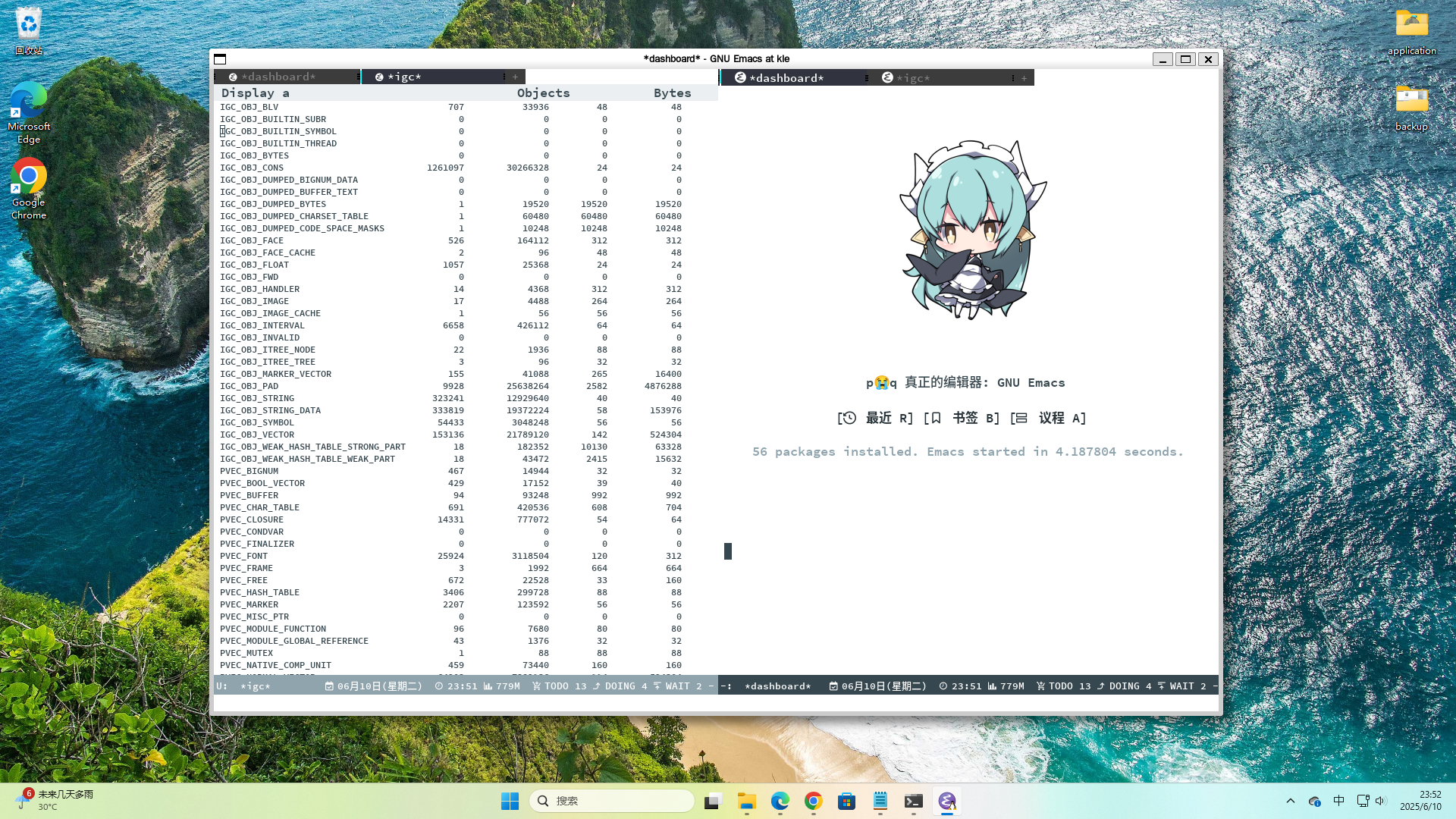
Task: Click TODO cart icon in right mode line
Action: [x=1040, y=686]
